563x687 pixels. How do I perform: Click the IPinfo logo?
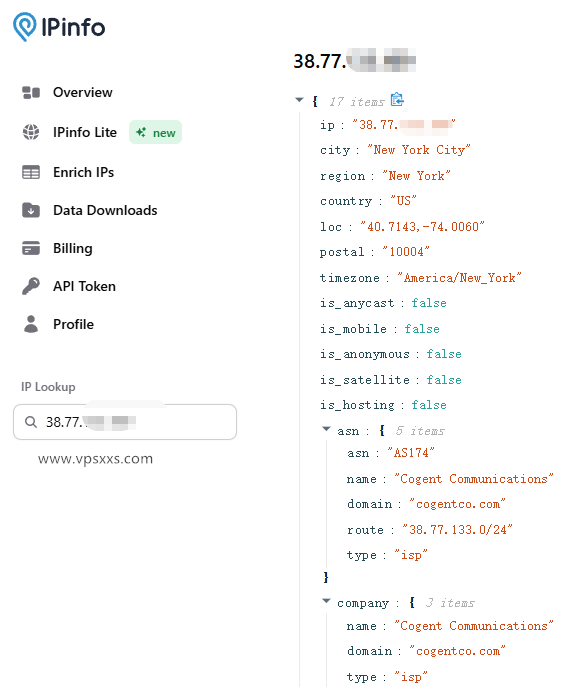[x=59, y=27]
